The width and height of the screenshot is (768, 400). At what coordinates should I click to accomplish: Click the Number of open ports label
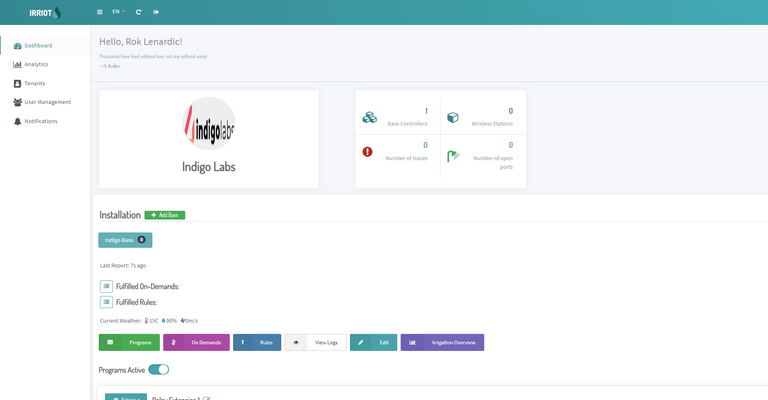(x=493, y=163)
